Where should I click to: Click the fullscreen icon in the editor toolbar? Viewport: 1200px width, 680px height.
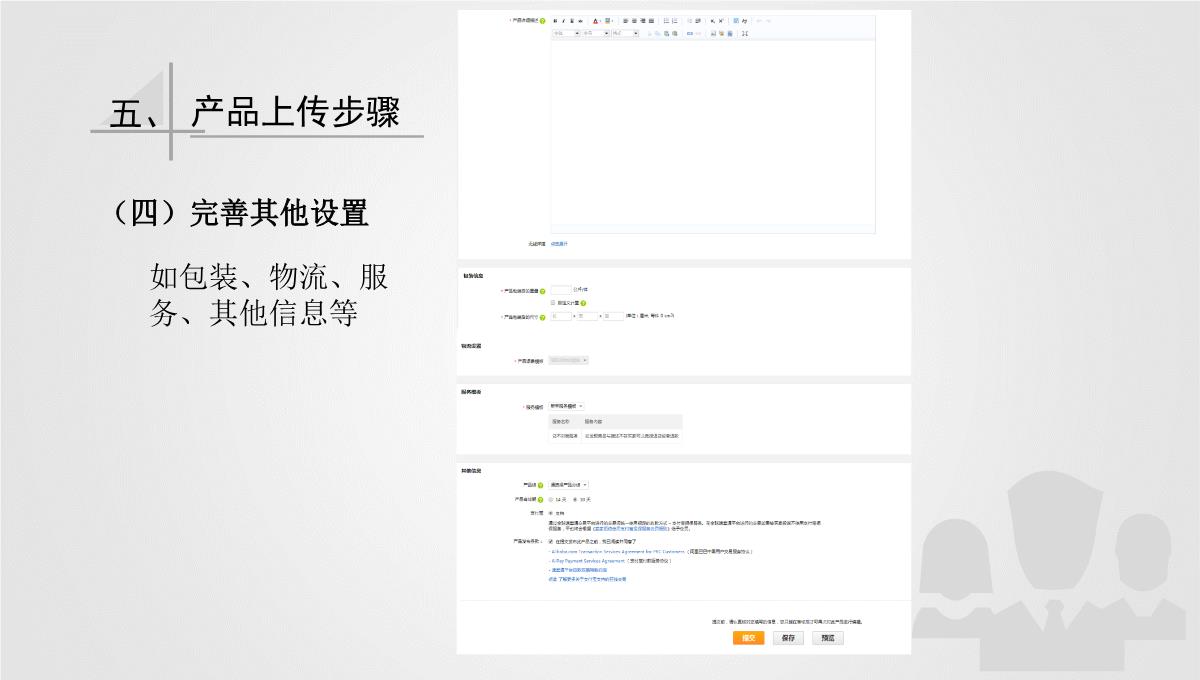[745, 33]
